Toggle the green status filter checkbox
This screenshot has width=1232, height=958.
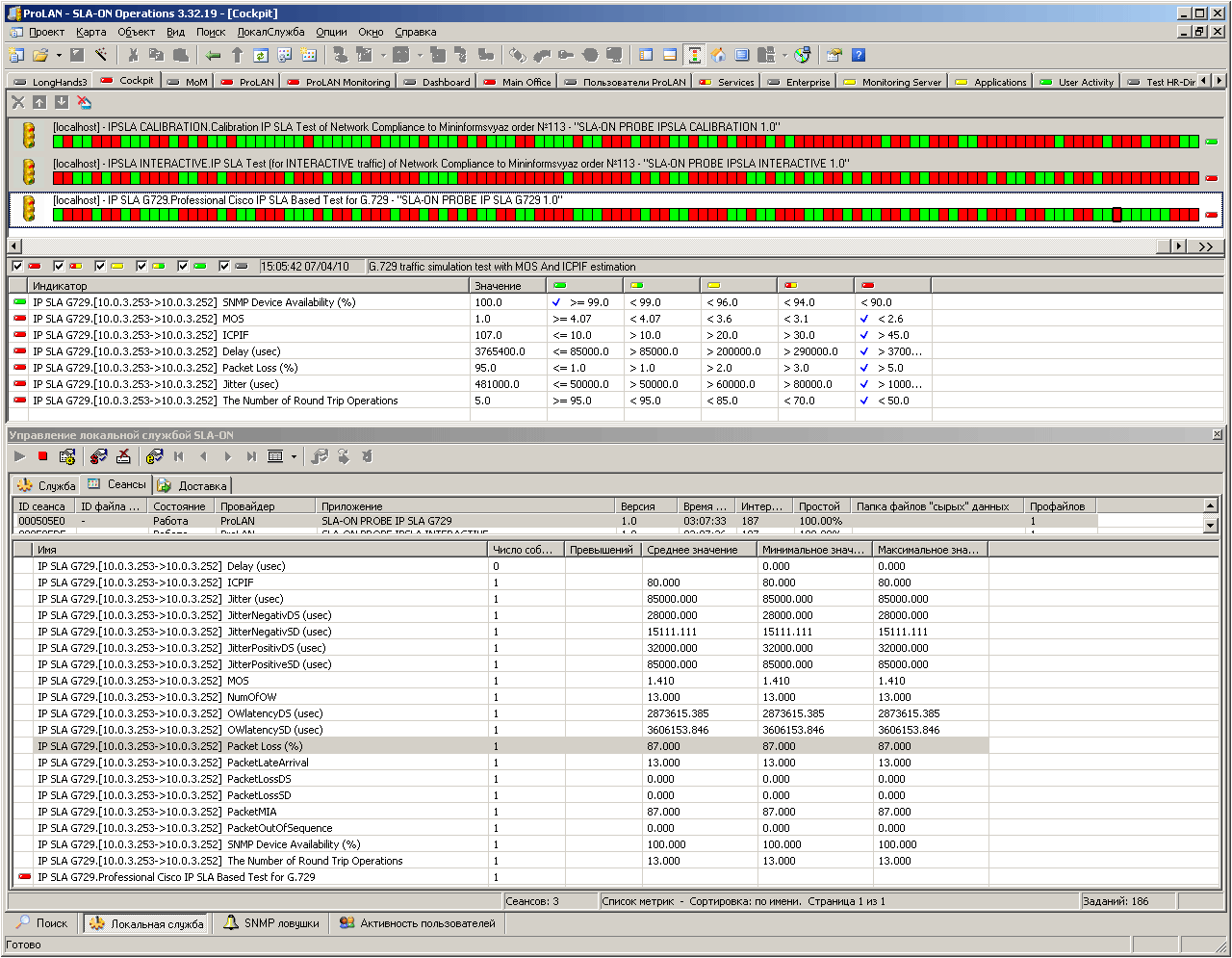tap(183, 267)
